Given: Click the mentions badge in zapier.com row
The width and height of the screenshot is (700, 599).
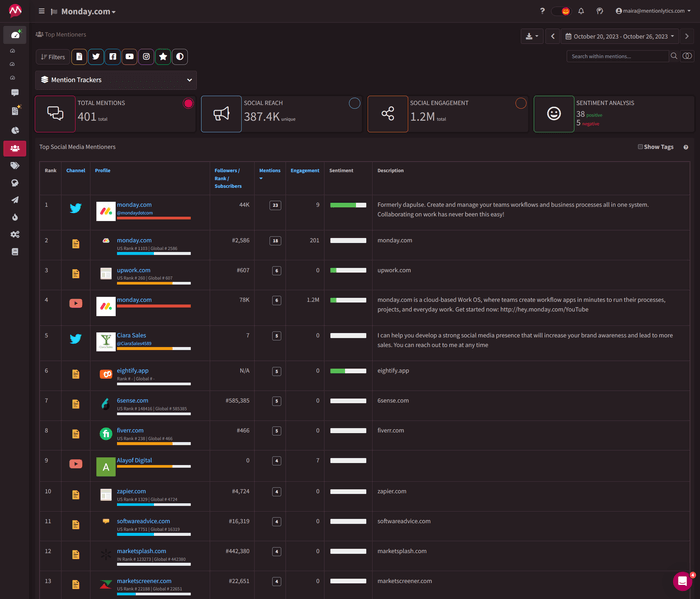Looking at the screenshot, I should pos(277,492).
